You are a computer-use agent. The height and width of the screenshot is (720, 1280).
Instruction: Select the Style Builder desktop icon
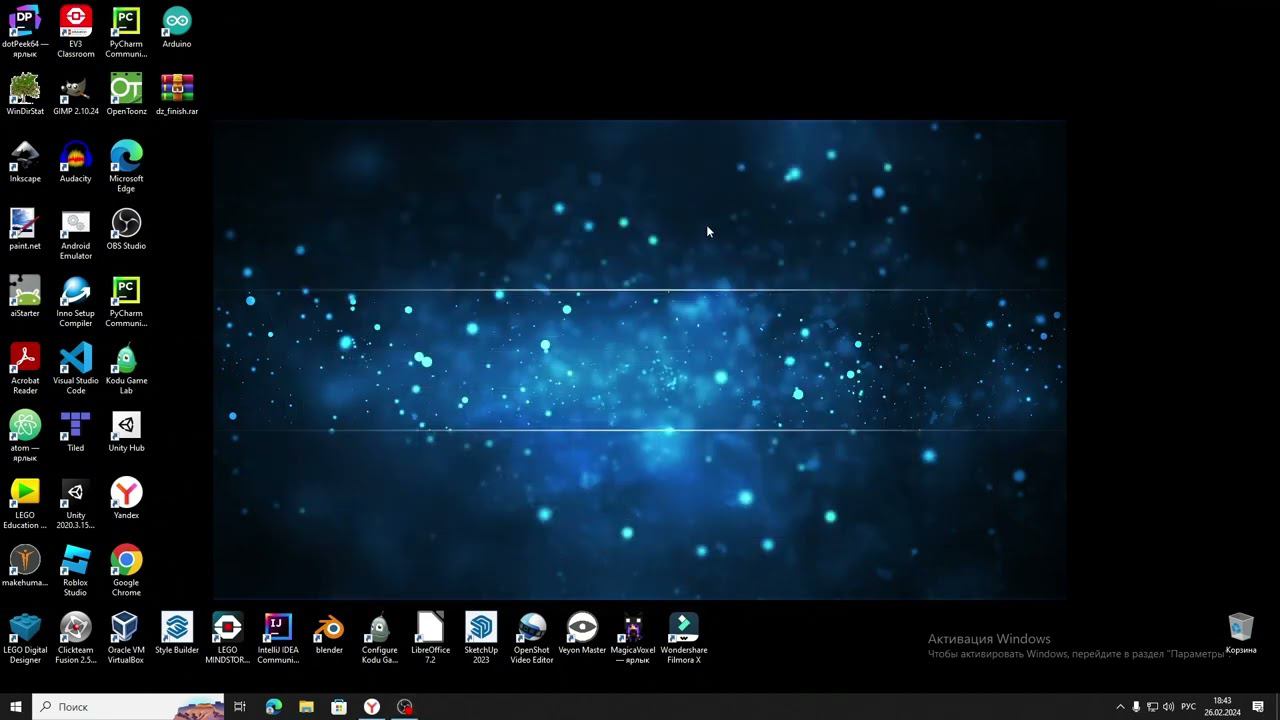pos(177,632)
